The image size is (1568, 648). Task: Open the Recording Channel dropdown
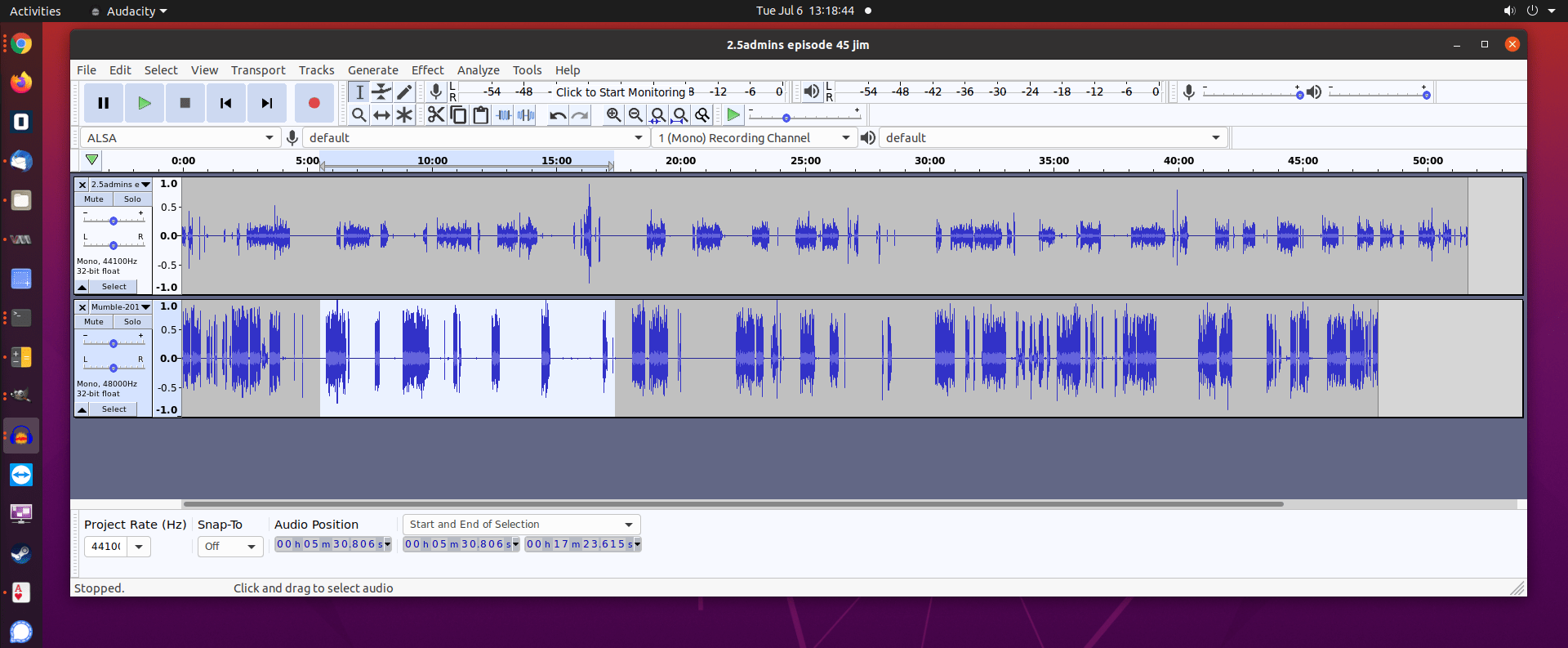pos(754,138)
